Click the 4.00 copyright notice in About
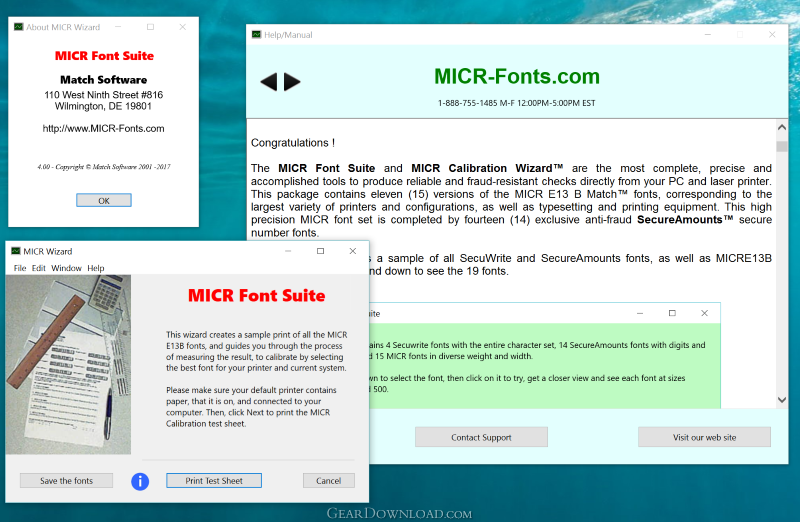Screen dimensions: 800x522 (x=104, y=167)
